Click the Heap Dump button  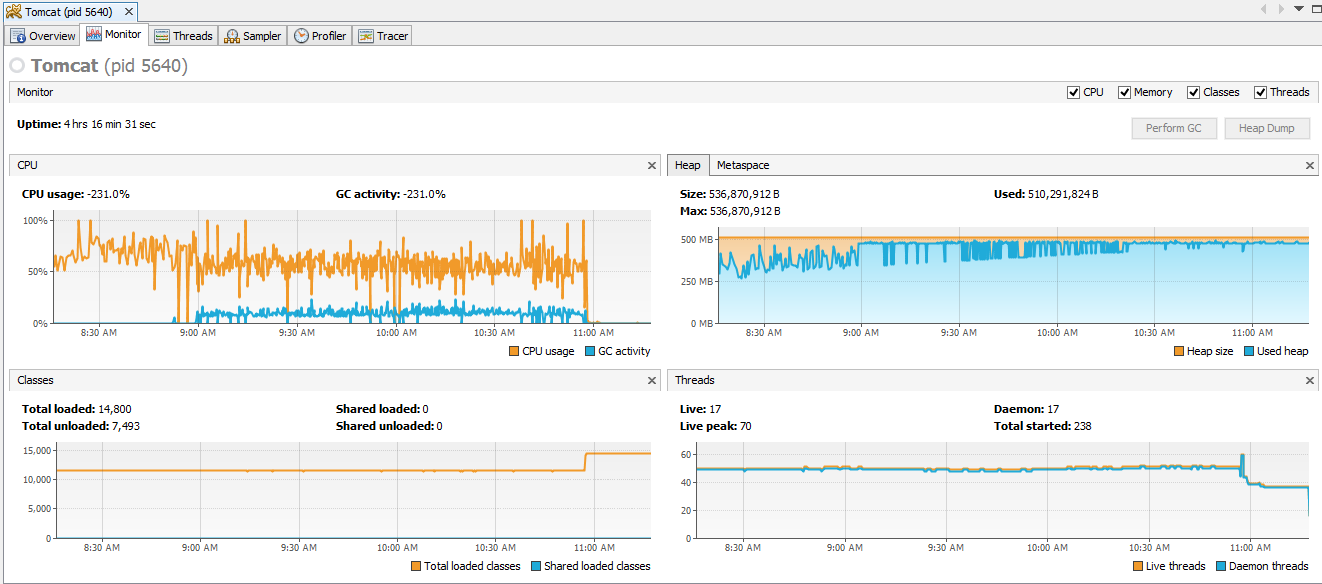(1266, 128)
